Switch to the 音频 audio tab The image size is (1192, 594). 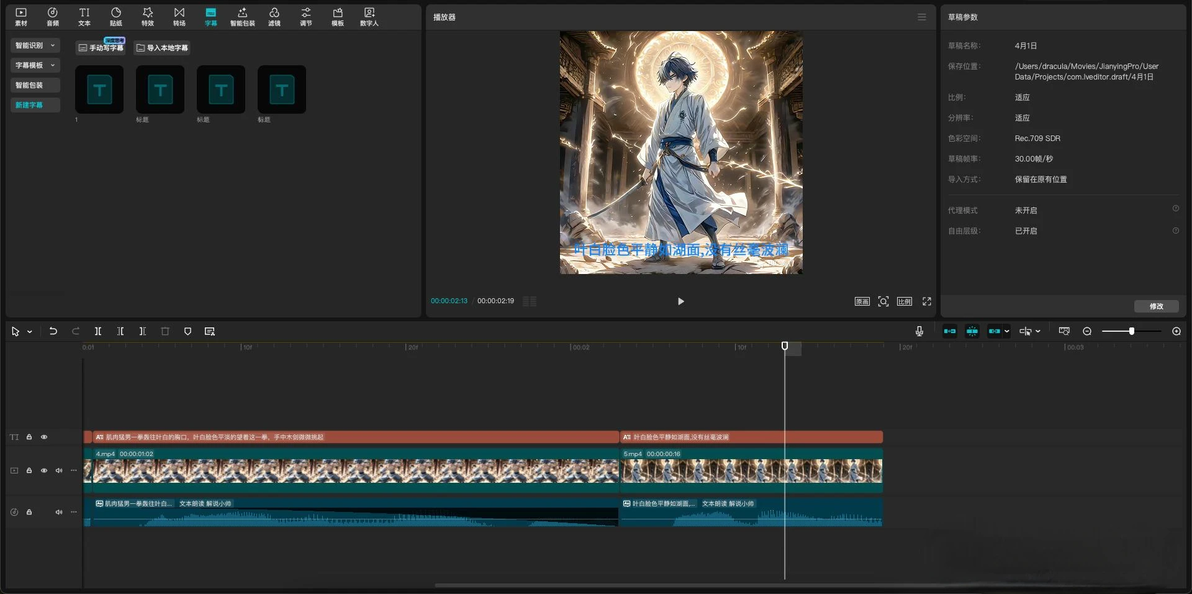[x=52, y=17]
